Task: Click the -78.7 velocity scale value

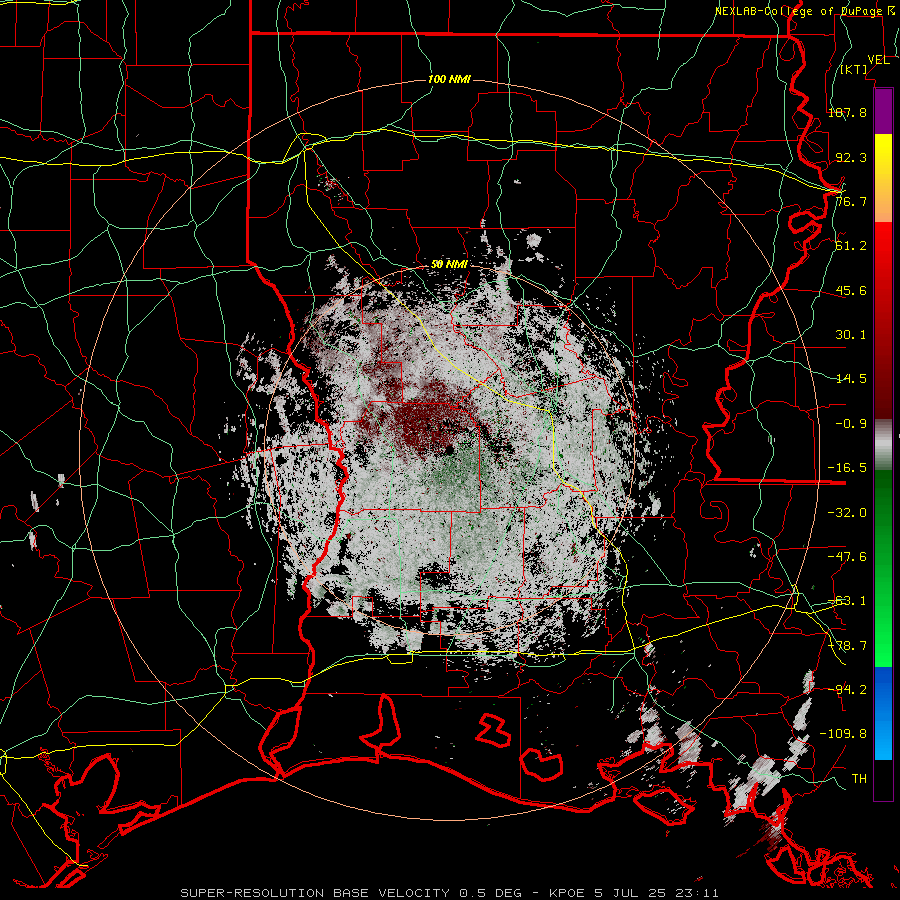Action: point(847,646)
